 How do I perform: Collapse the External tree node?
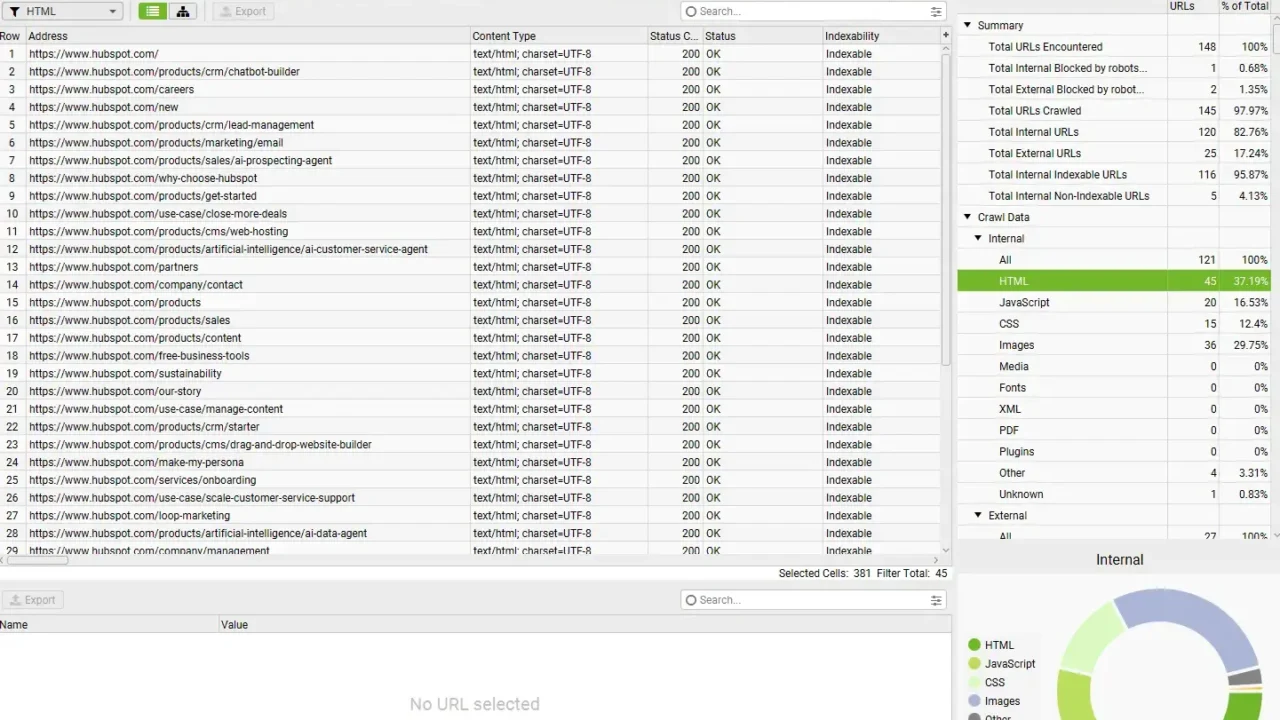click(978, 515)
